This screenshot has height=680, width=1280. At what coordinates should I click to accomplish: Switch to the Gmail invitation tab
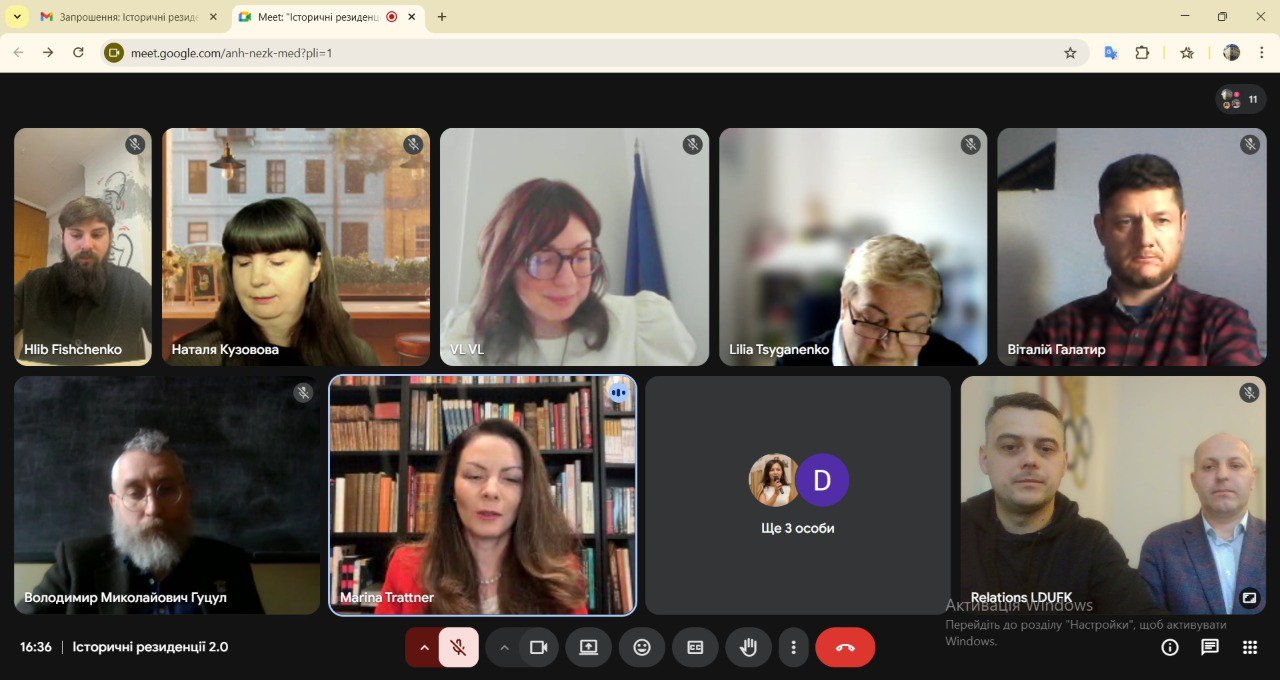click(x=128, y=17)
